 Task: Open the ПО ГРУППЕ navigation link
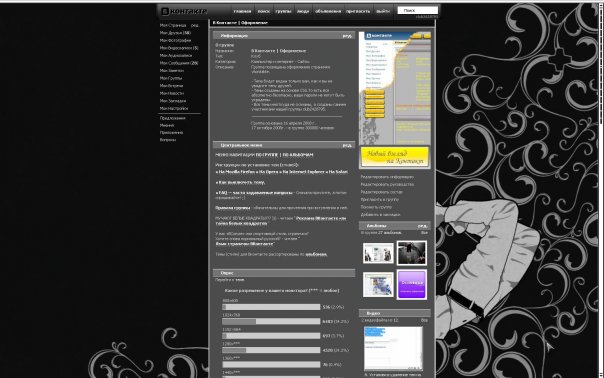pos(267,155)
